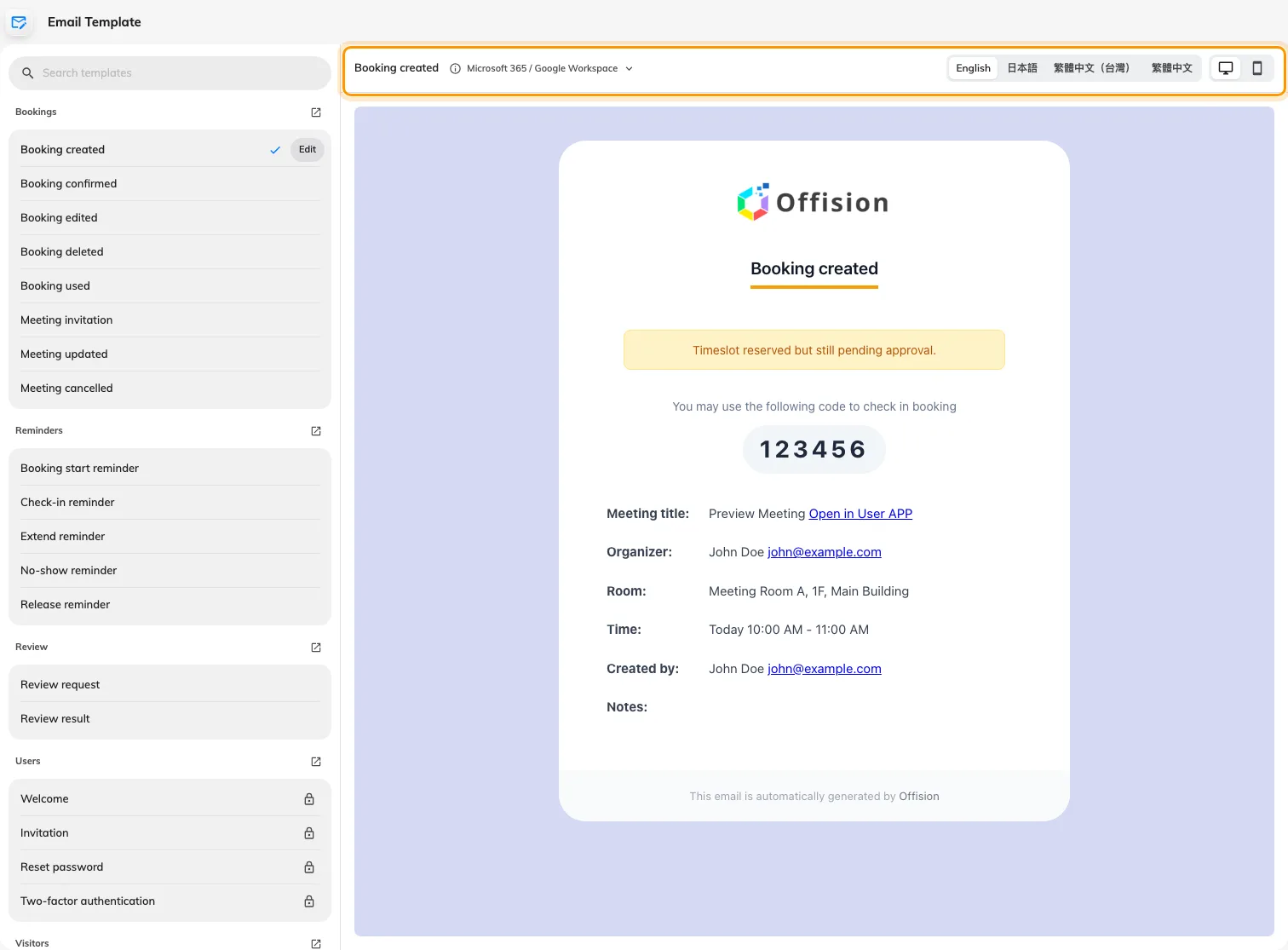Open Reminders section external link icon
1288x950 pixels.
pyautogui.click(x=316, y=431)
